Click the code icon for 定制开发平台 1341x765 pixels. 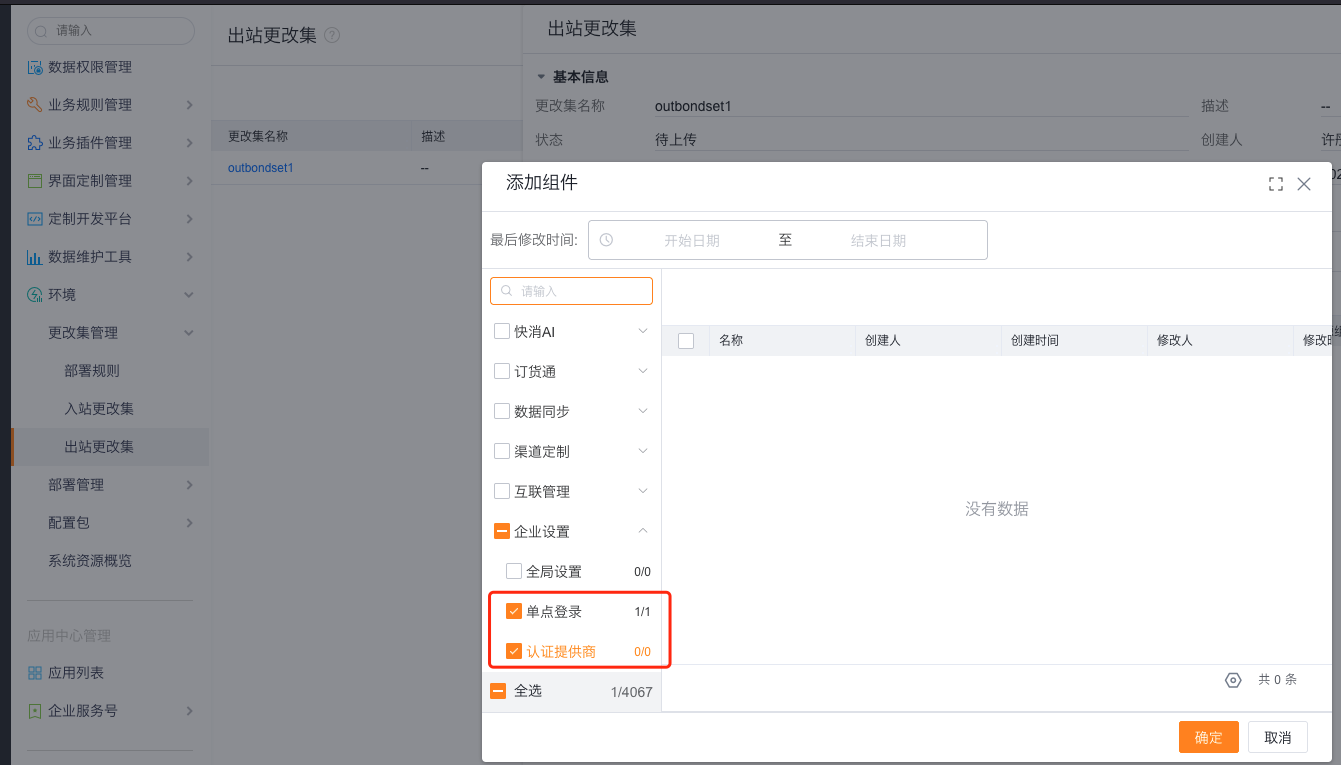[x=35, y=218]
